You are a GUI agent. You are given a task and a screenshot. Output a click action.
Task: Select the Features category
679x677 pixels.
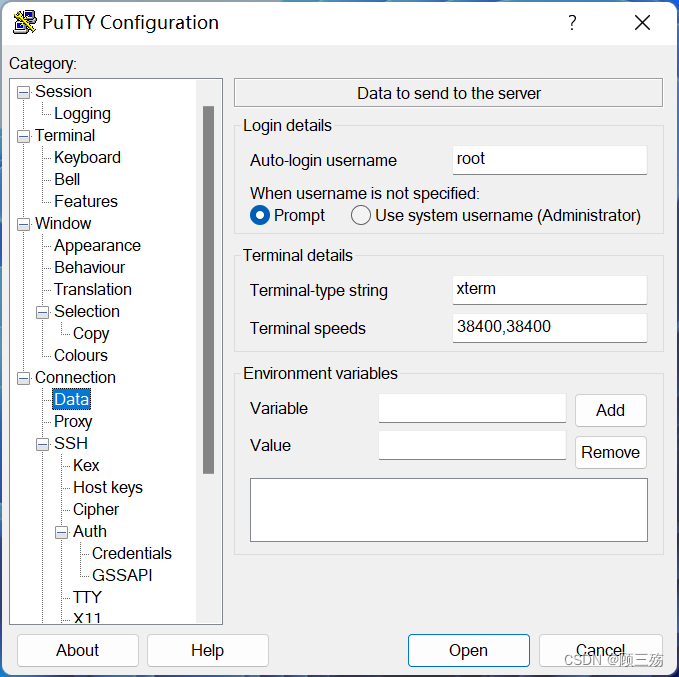point(86,201)
